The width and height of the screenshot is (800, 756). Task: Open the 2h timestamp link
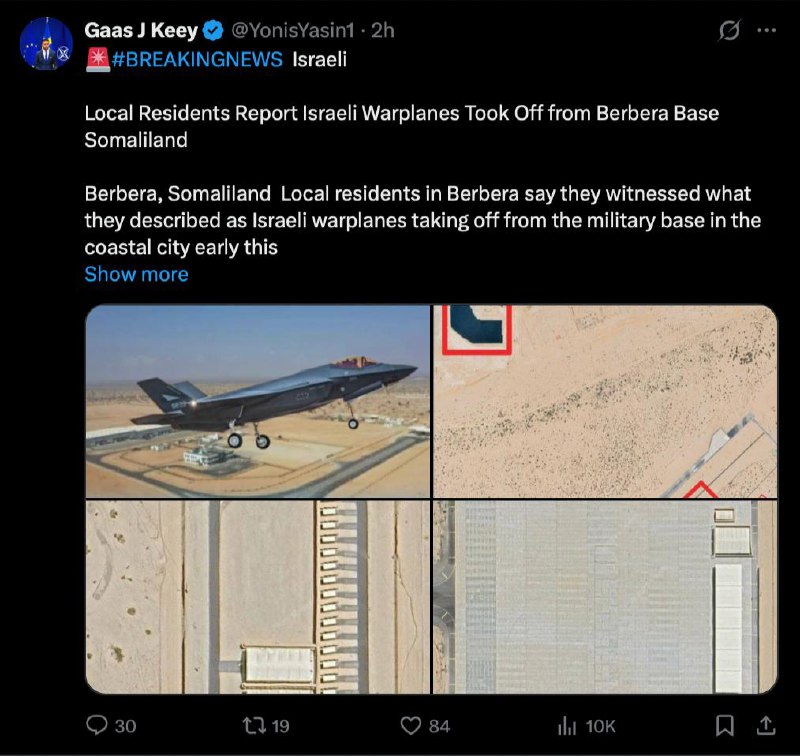[x=383, y=30]
